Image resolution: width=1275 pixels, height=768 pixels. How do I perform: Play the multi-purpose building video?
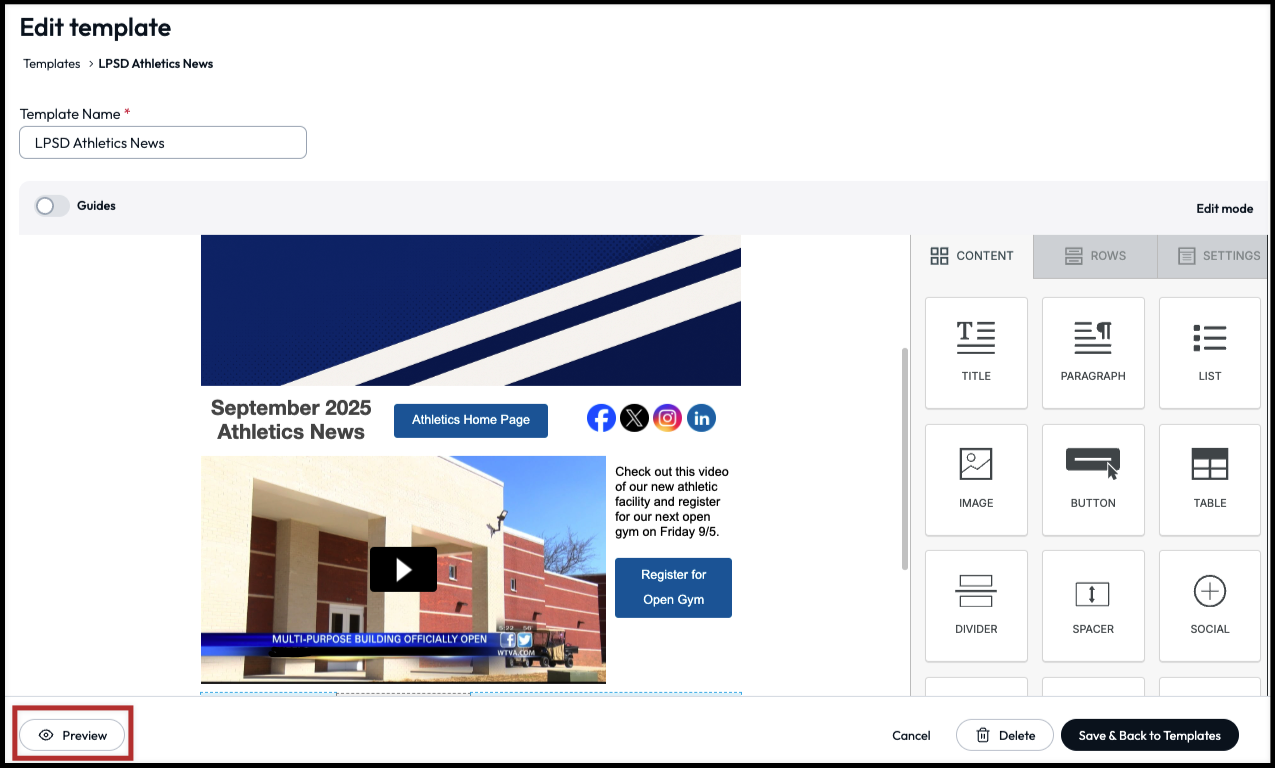[403, 569]
